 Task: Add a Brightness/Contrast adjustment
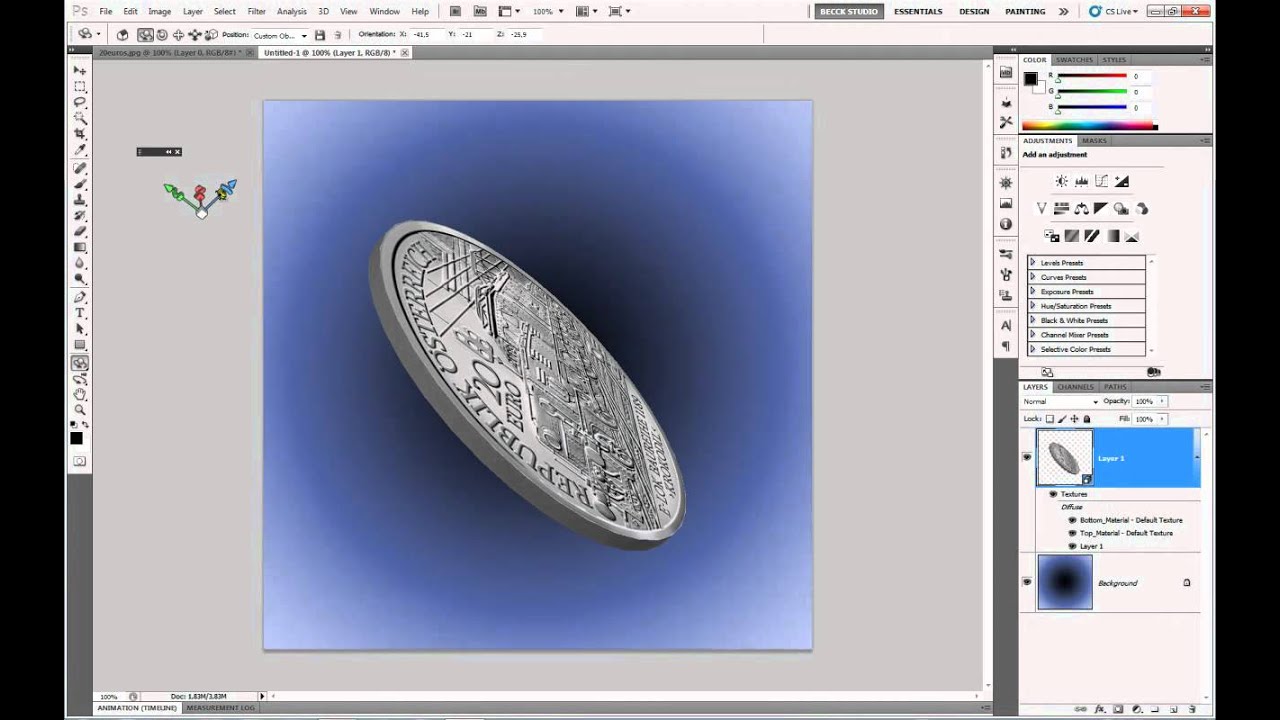click(1061, 181)
